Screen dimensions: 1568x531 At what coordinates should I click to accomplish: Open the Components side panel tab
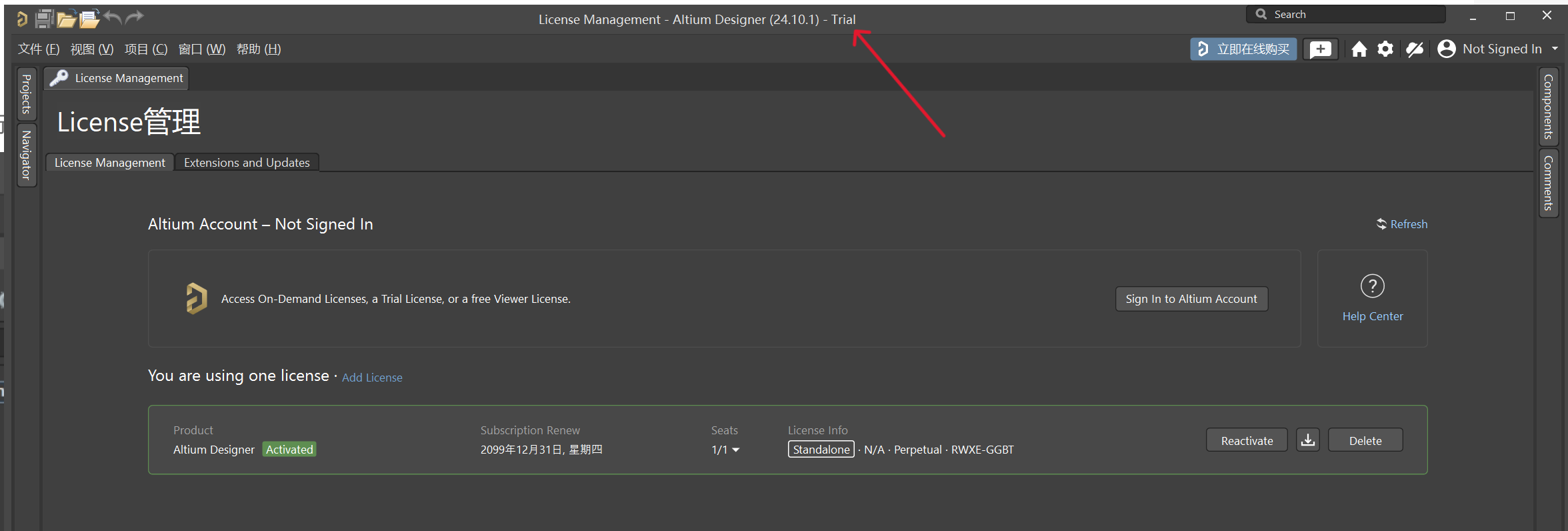(1548, 107)
